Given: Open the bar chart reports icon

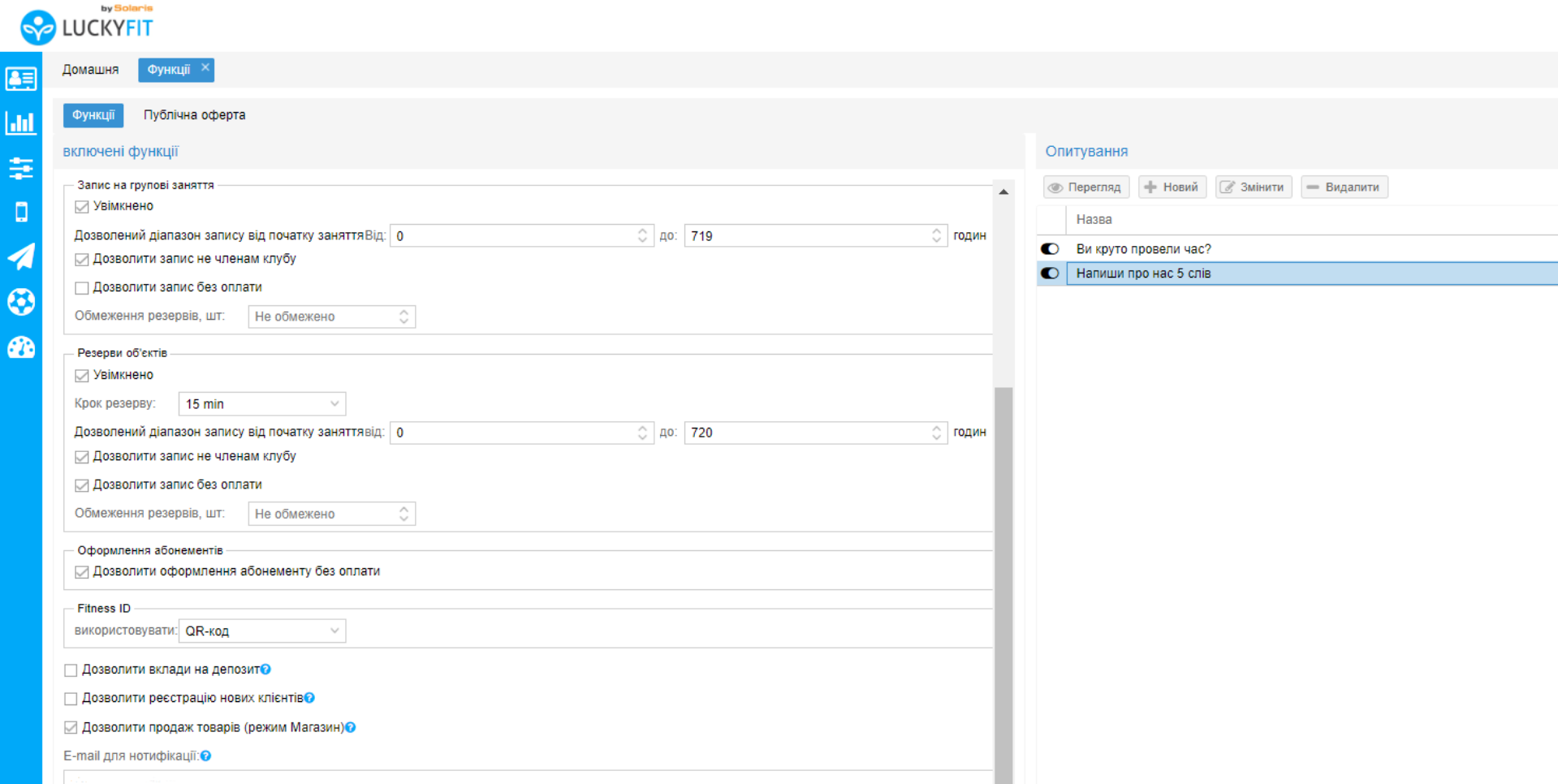Looking at the screenshot, I should coord(21,123).
